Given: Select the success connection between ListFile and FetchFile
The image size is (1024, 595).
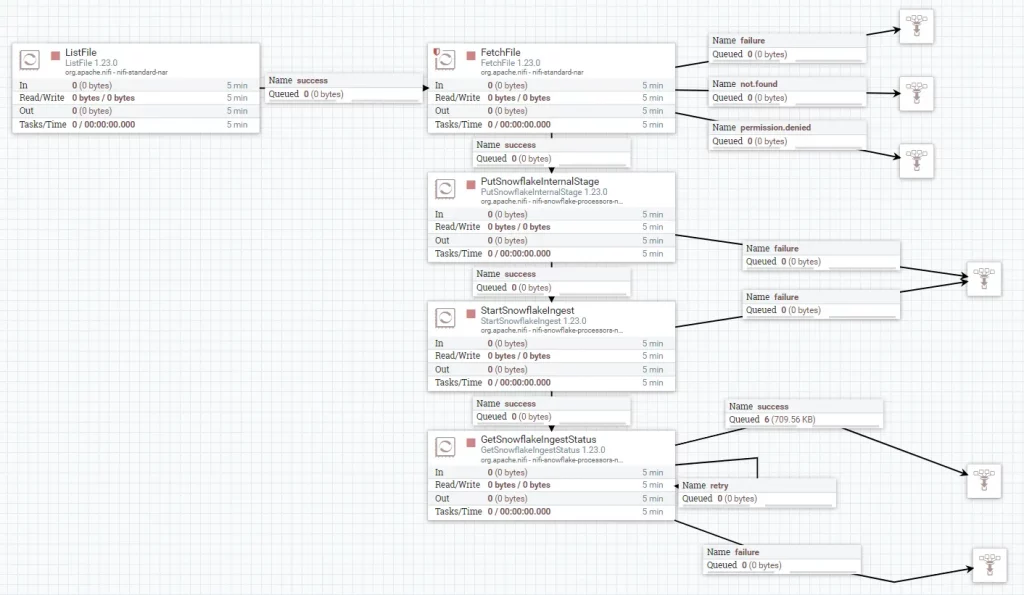Looking at the screenshot, I should coord(342,87).
